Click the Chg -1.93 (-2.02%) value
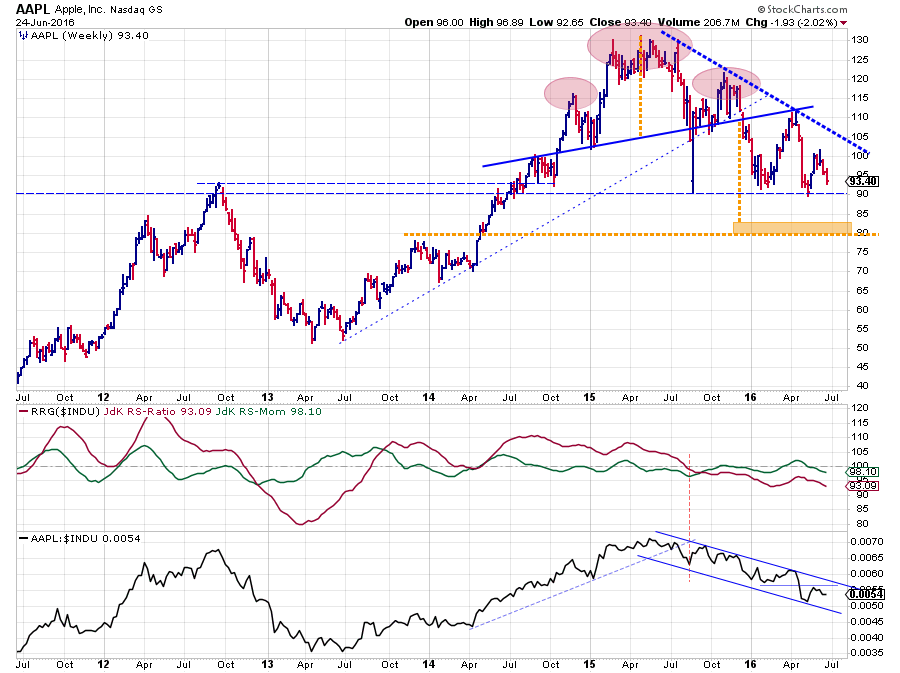This screenshot has width=900, height=673. click(792, 22)
